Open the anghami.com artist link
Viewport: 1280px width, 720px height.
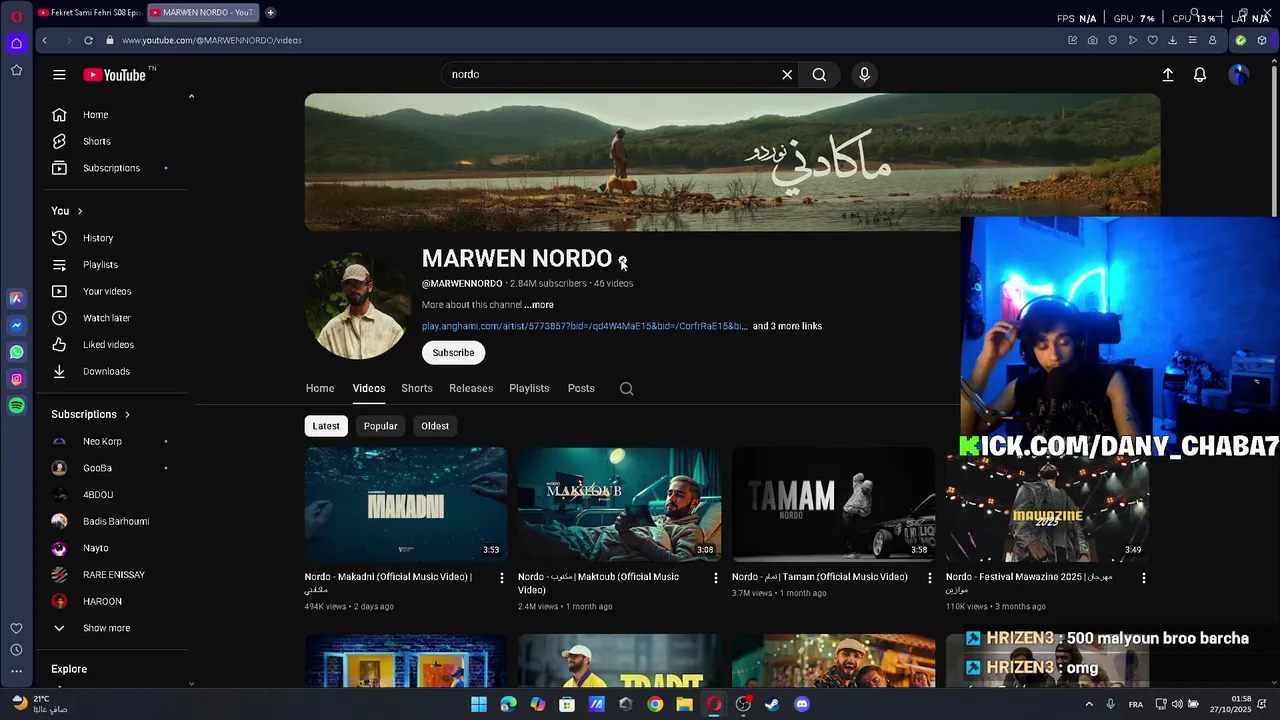click(x=584, y=326)
